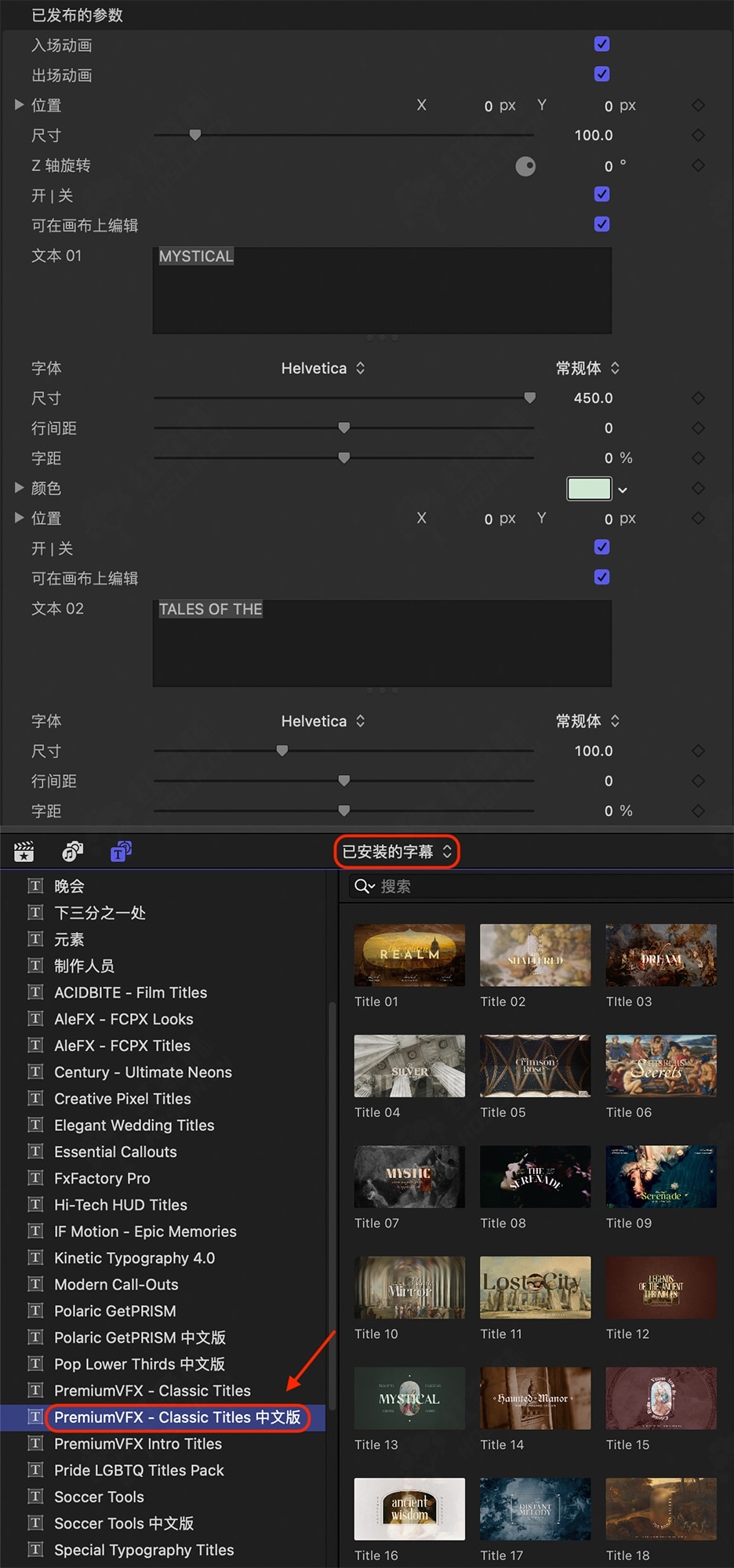
Task: Select Kinetic Typography 4.0 category
Action: pos(134,1258)
